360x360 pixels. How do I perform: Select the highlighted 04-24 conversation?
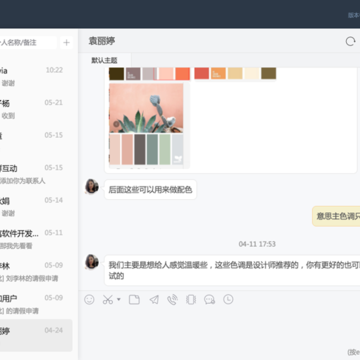click(36, 335)
